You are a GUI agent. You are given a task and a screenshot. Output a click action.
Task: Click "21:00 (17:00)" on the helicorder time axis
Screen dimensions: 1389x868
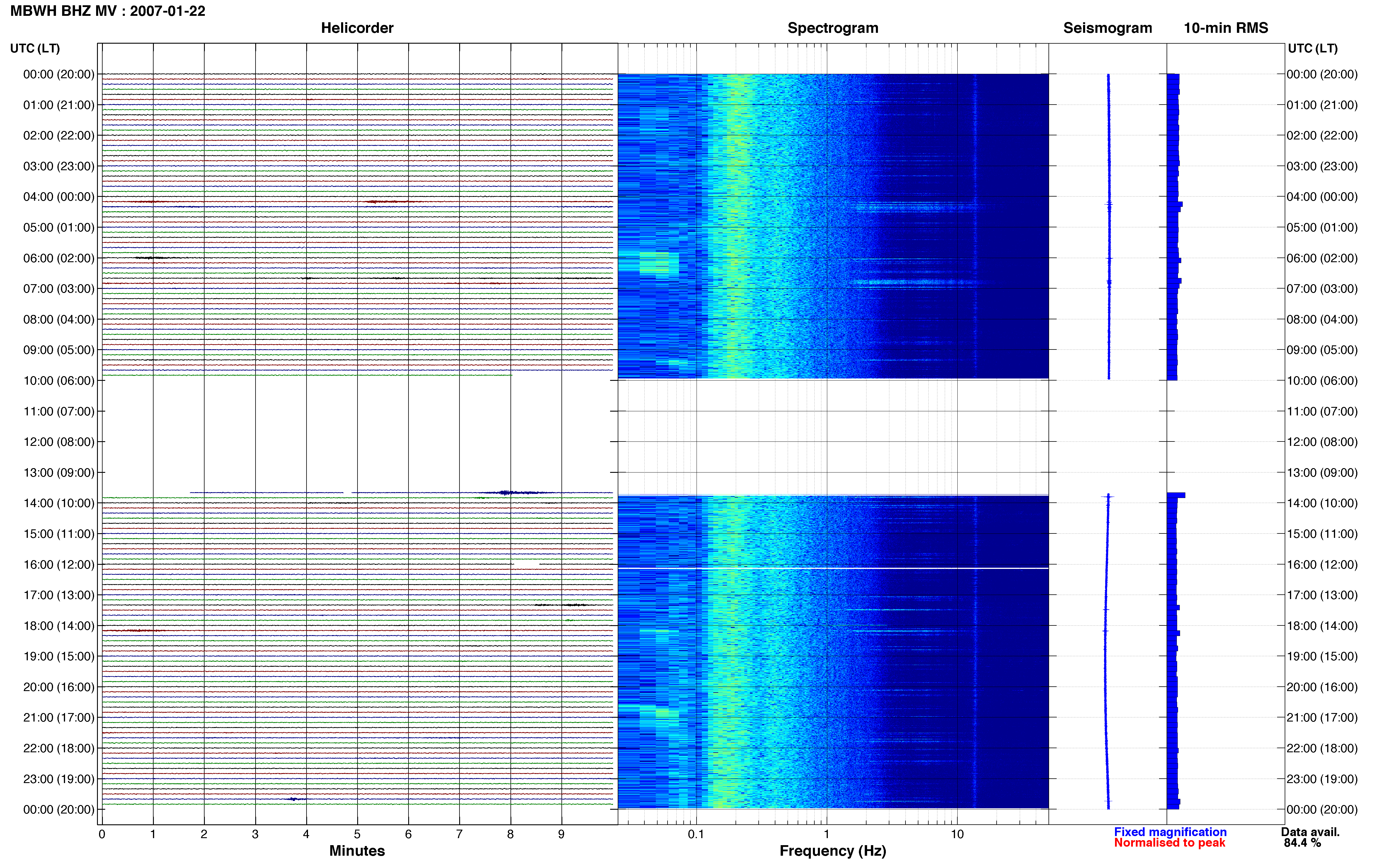[59, 718]
